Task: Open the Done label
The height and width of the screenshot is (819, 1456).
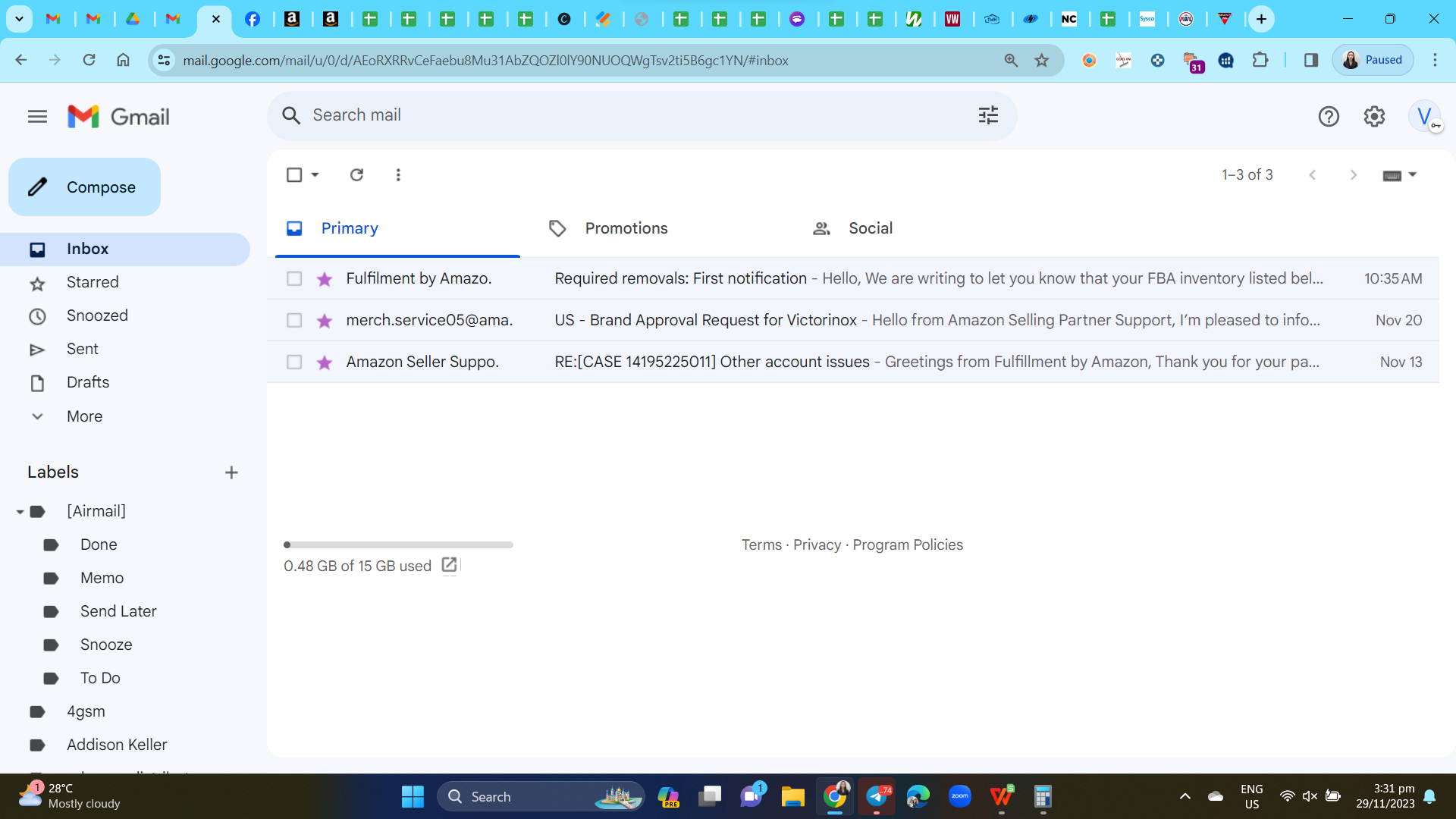Action: tap(99, 545)
